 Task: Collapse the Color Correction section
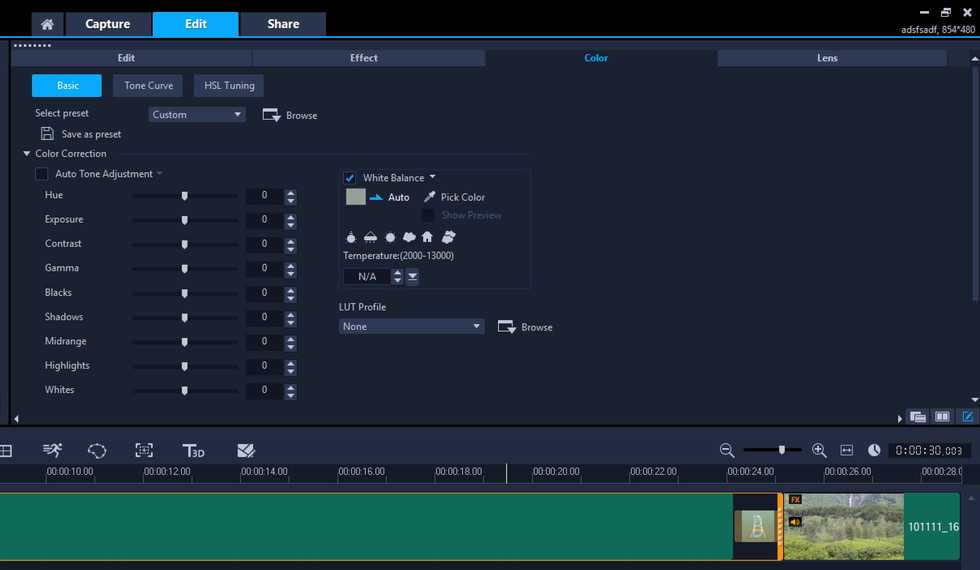pos(27,154)
